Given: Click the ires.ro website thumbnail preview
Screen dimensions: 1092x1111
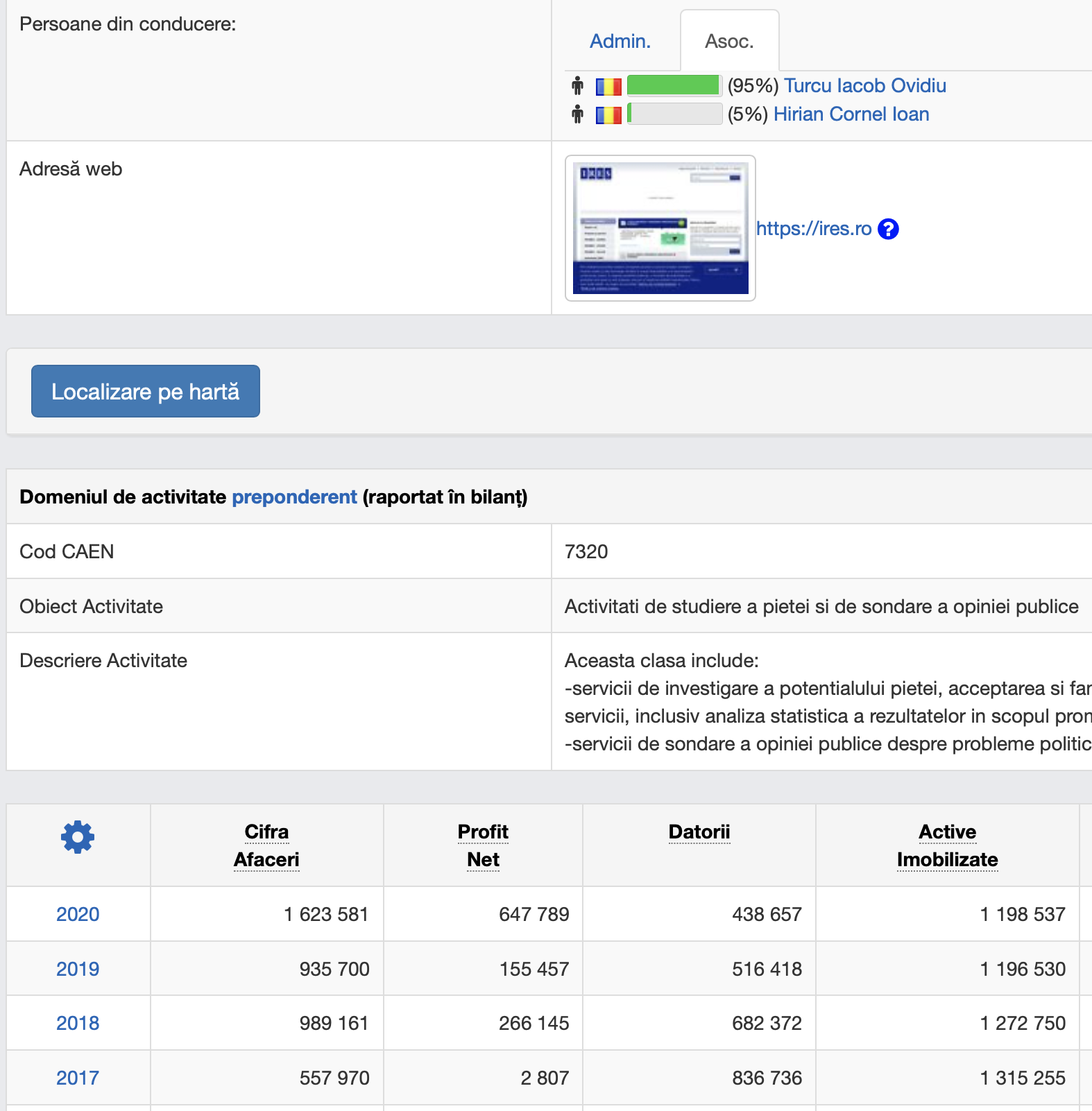Looking at the screenshot, I should pos(660,228).
